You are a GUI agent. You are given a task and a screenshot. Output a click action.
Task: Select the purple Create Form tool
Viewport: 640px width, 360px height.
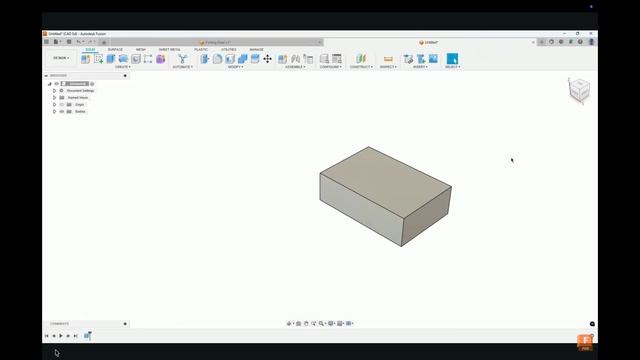coord(160,59)
